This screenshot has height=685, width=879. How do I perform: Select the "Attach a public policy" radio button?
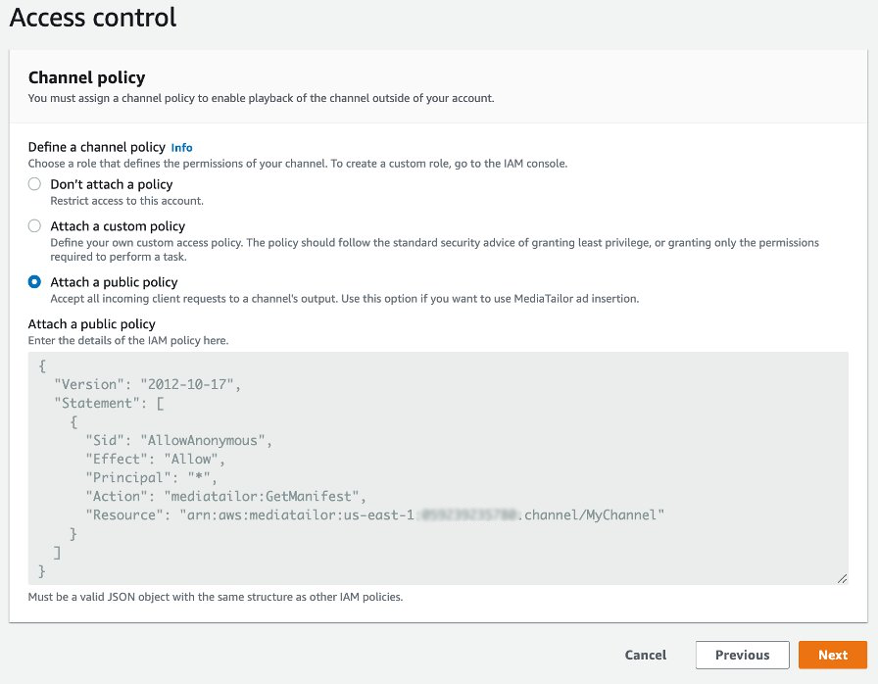click(x=34, y=283)
